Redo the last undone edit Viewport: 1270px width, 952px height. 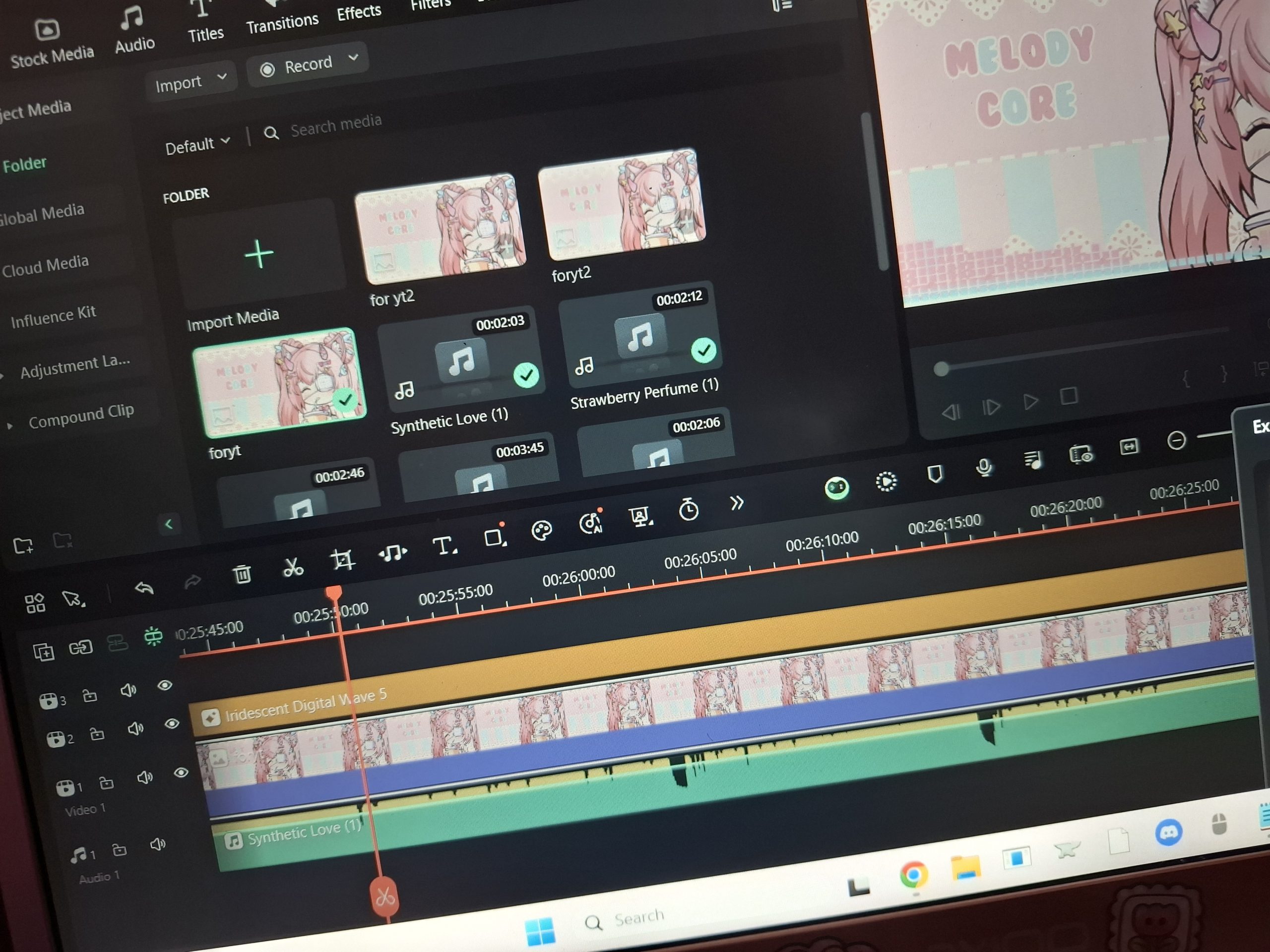pos(192,581)
